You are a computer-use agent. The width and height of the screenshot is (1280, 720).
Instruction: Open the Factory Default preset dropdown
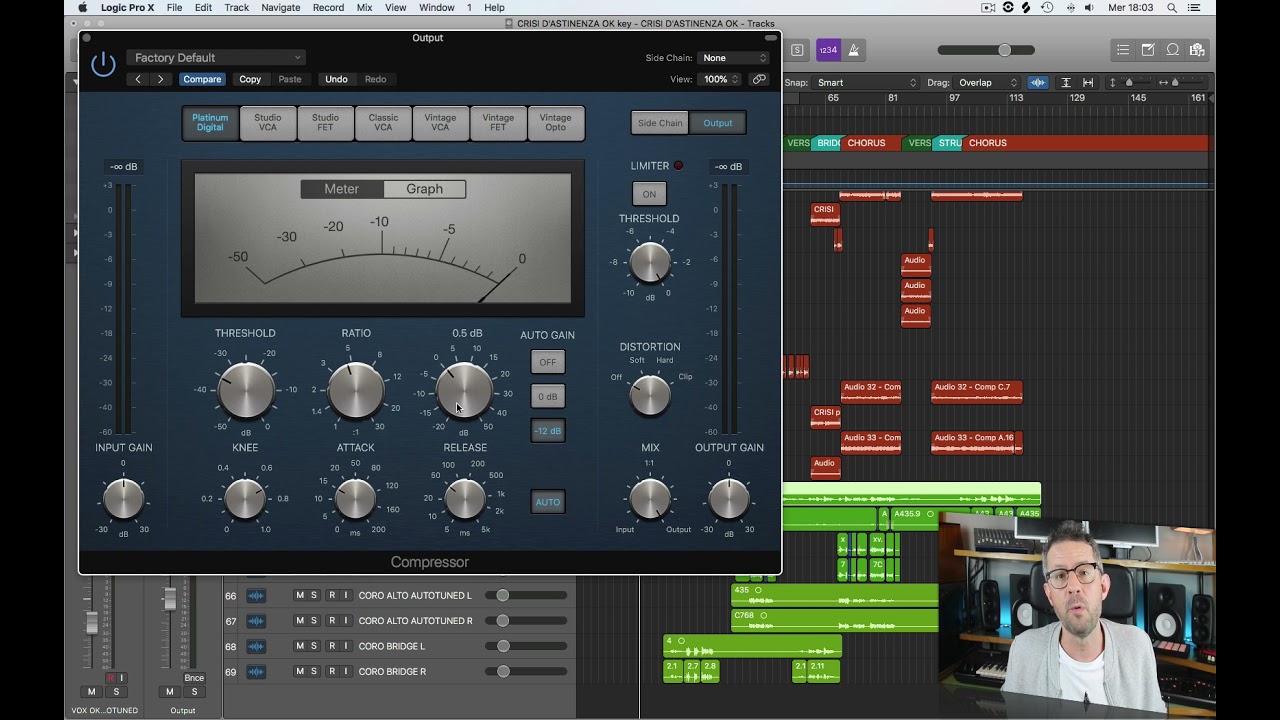click(x=216, y=58)
